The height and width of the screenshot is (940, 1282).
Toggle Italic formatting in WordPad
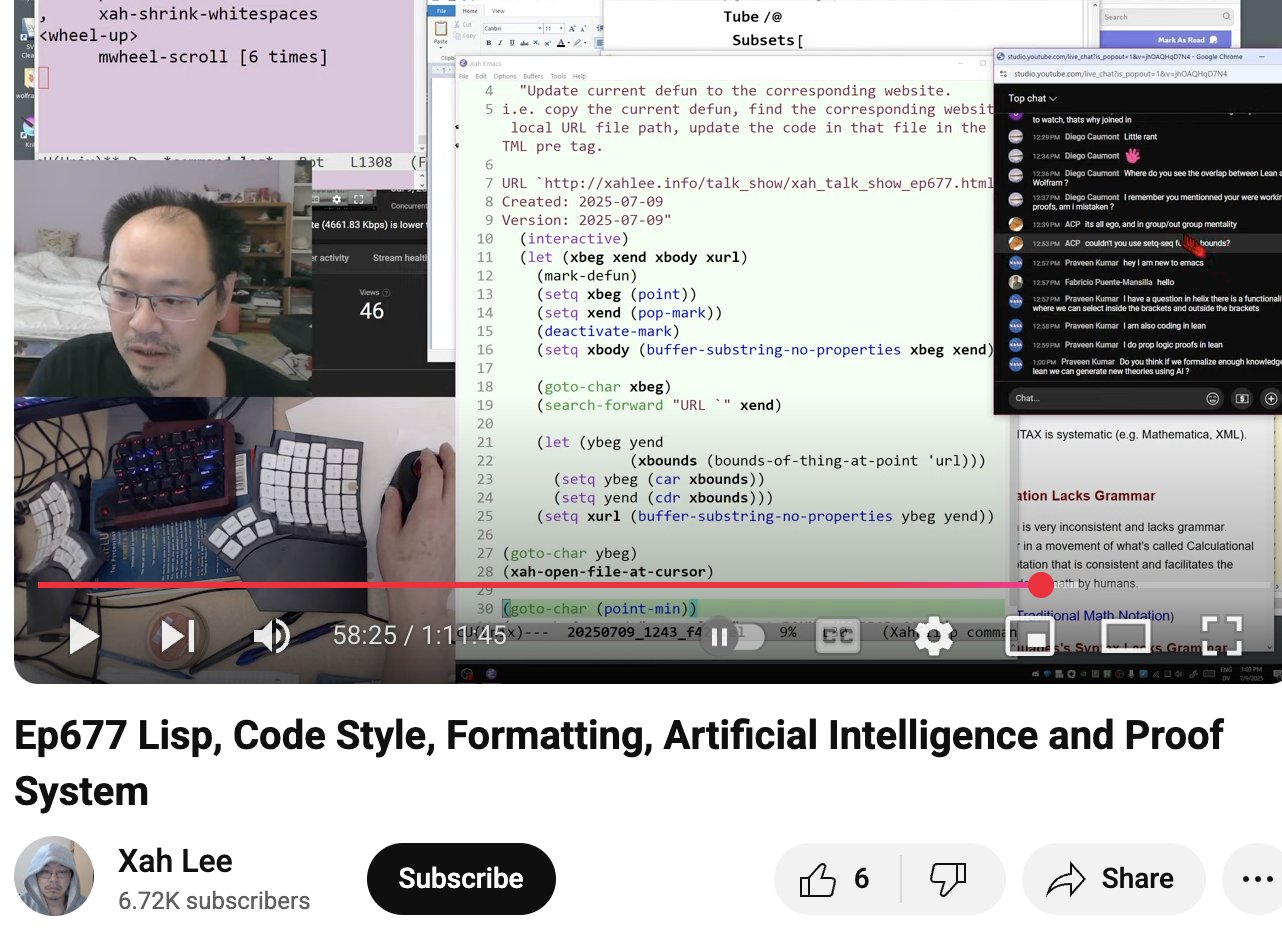click(500, 43)
